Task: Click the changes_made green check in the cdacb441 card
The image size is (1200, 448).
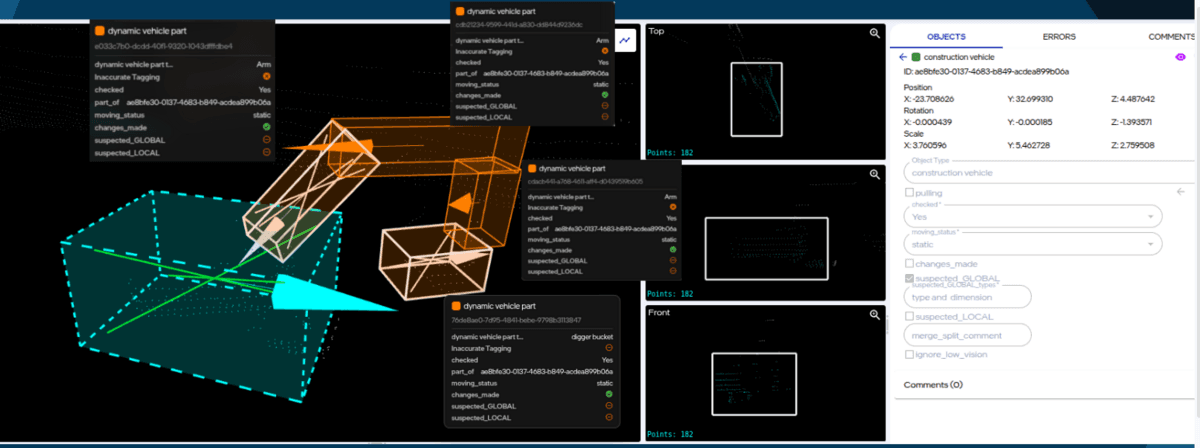Action: (x=673, y=250)
